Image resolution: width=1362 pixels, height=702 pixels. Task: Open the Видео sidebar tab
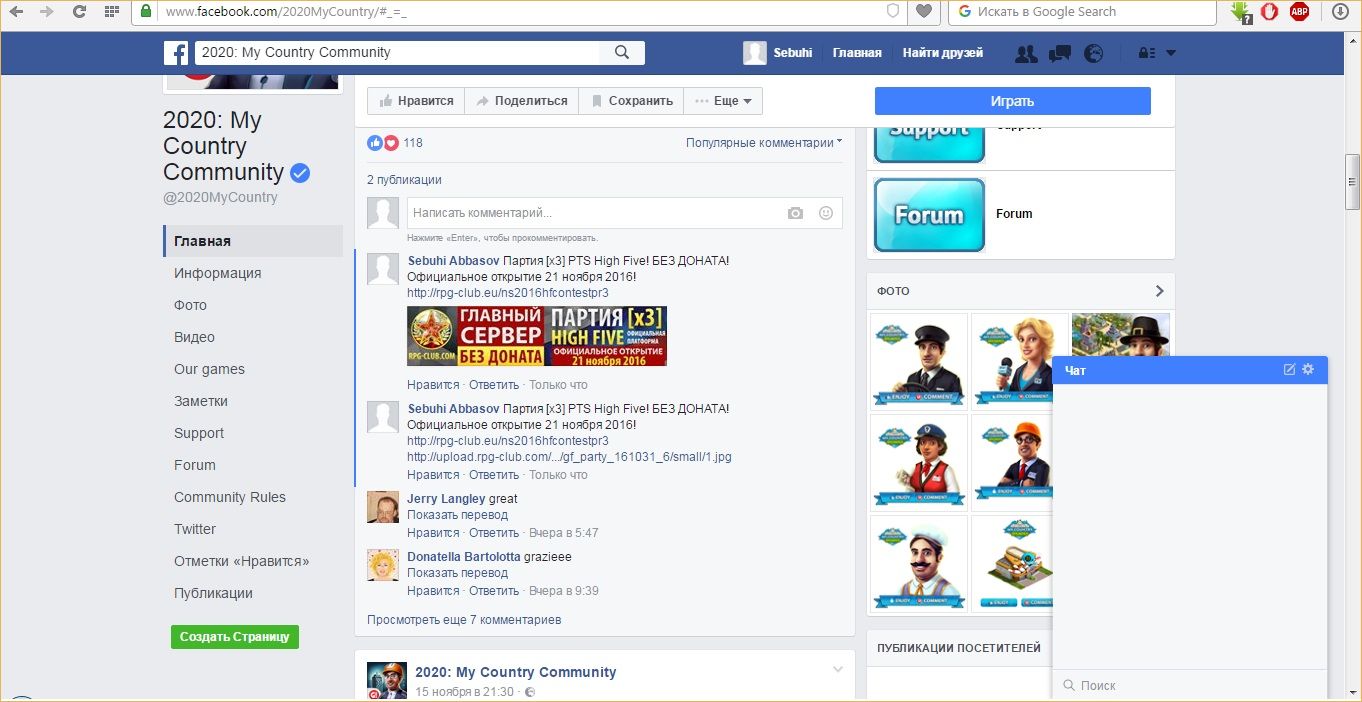coord(253,337)
